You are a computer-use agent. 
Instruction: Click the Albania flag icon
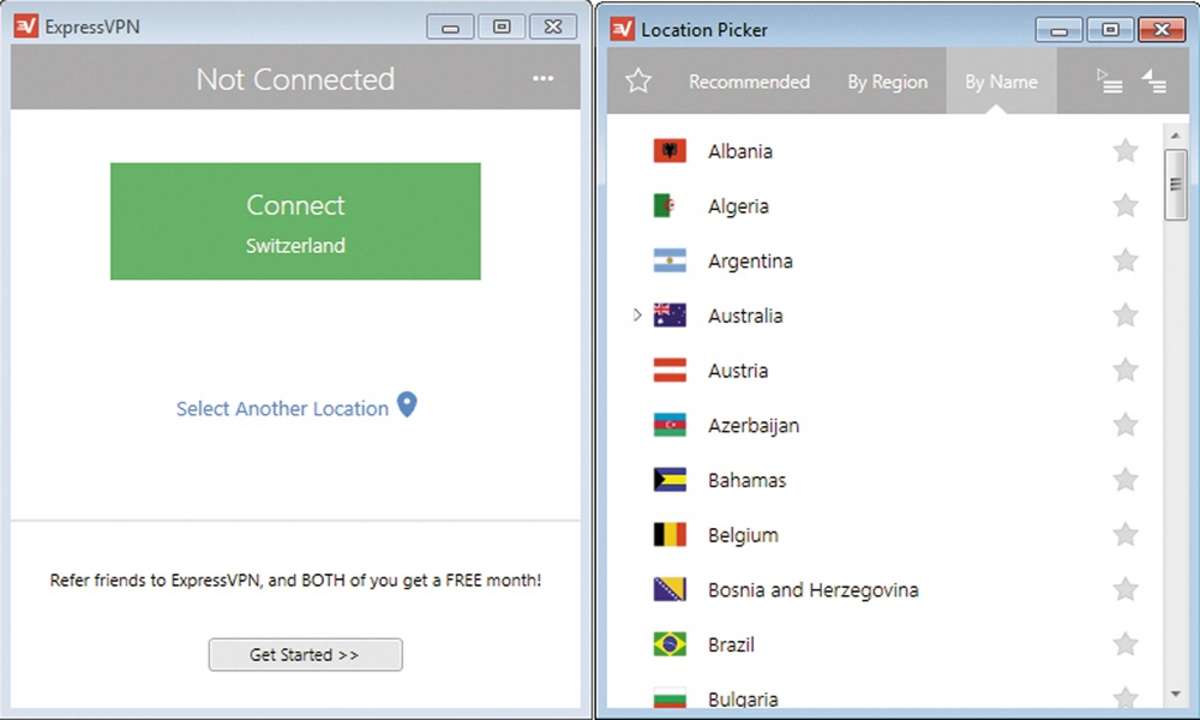[670, 151]
